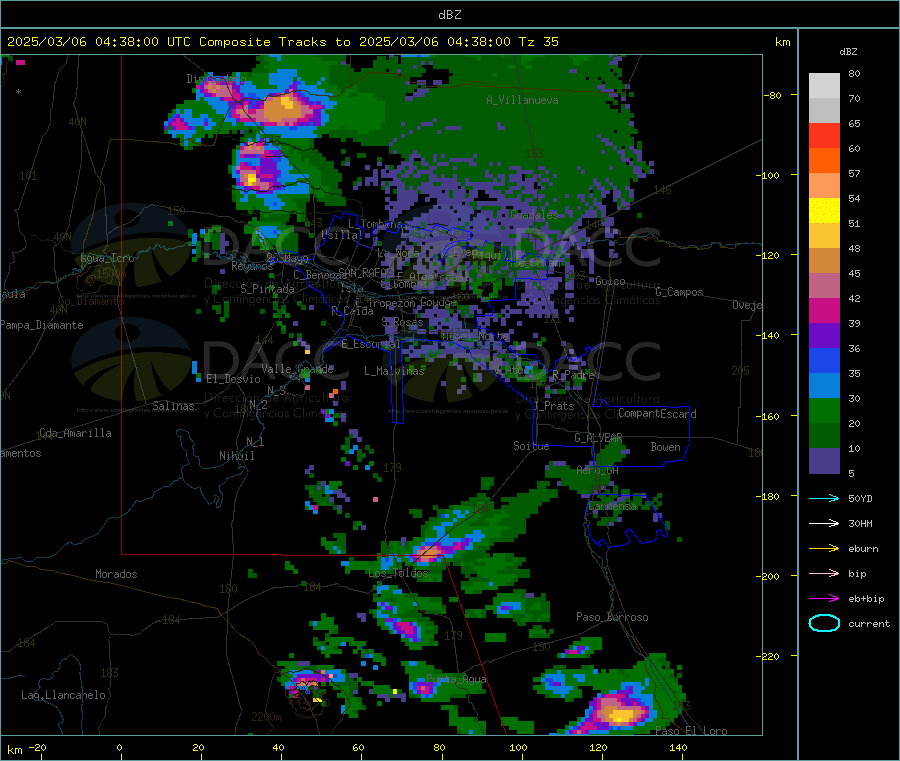Click the pink bip arrow legend icon
The image size is (900, 761).
[824, 573]
